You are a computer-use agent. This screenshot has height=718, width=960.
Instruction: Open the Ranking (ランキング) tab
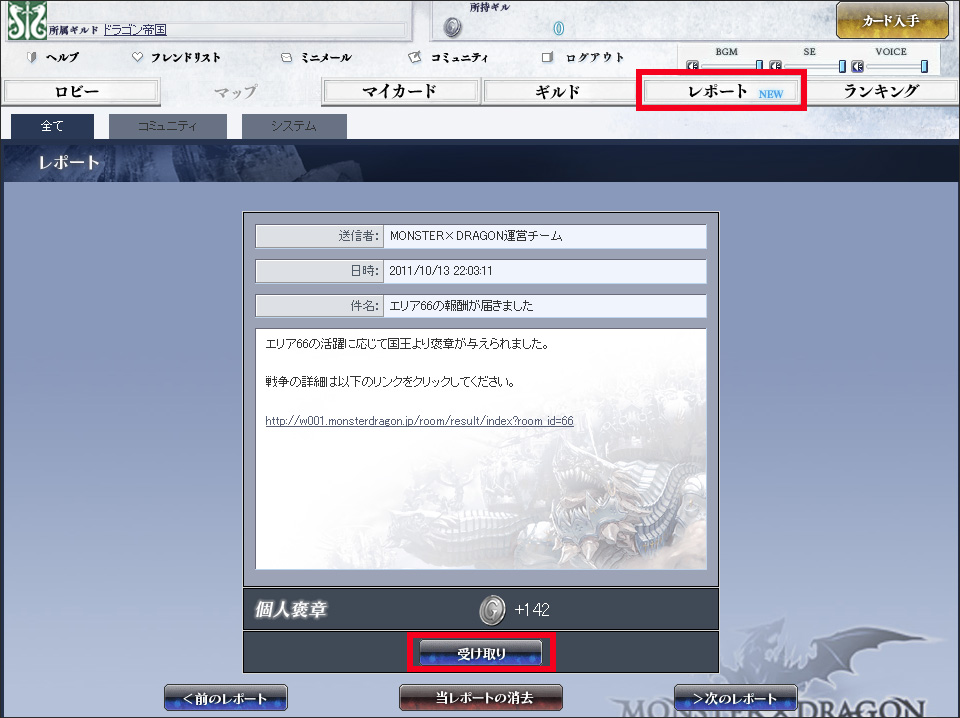tap(880, 92)
